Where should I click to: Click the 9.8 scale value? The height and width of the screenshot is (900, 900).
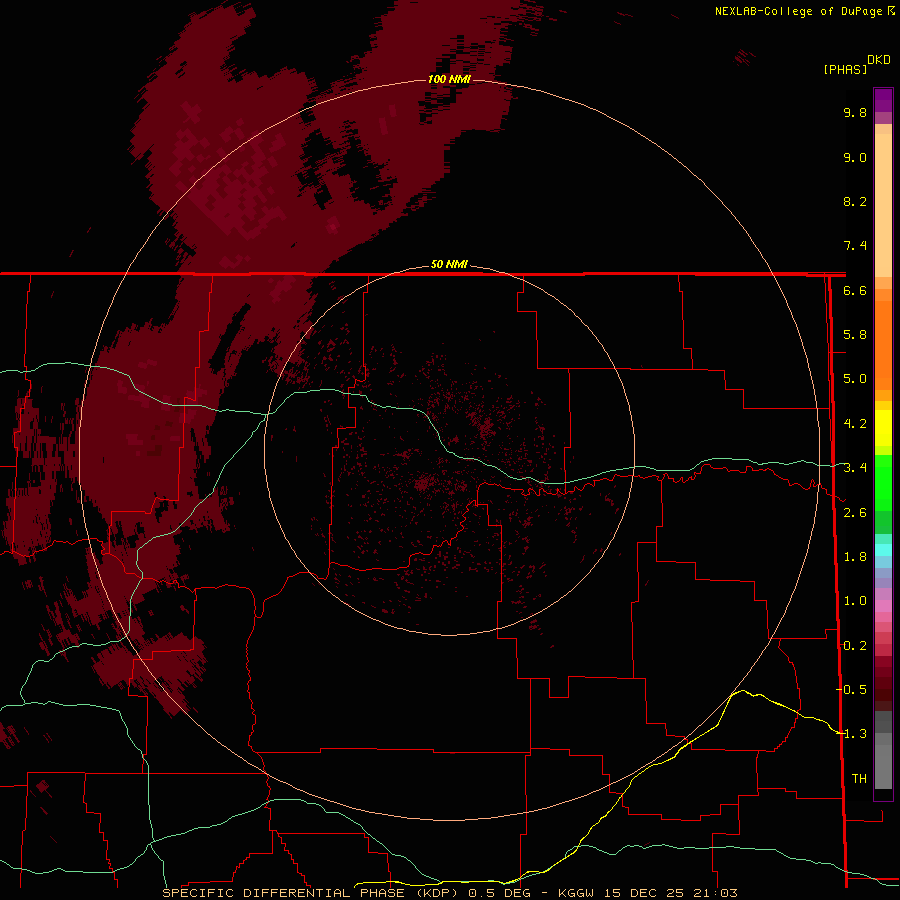(855, 112)
